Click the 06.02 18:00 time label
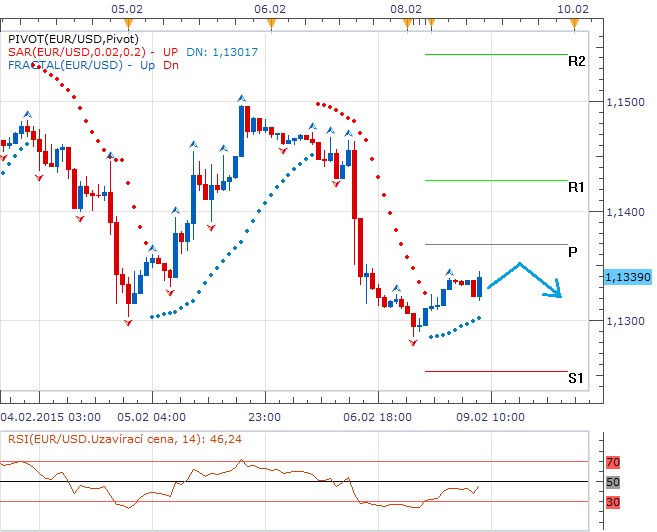The image size is (657, 532). pyautogui.click(x=377, y=417)
